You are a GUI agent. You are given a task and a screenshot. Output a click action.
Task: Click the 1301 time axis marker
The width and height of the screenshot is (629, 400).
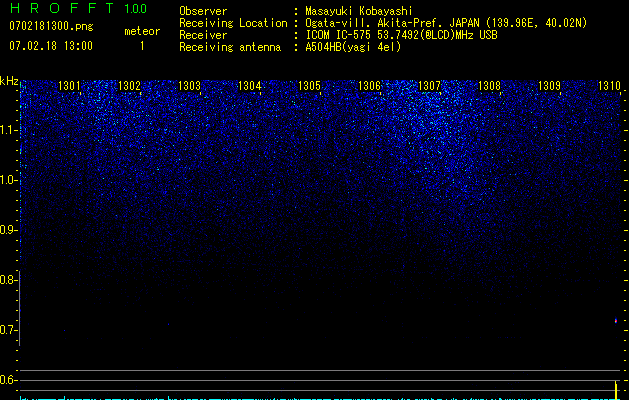click(x=69, y=86)
